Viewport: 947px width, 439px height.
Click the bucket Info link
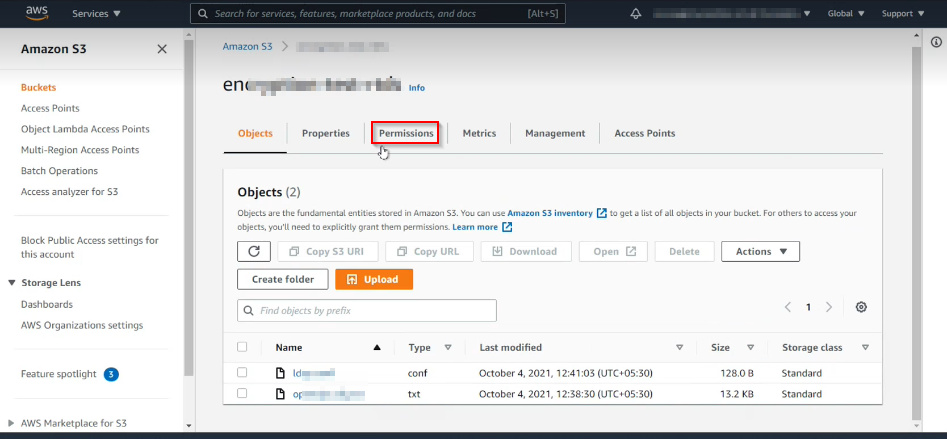[417, 88]
